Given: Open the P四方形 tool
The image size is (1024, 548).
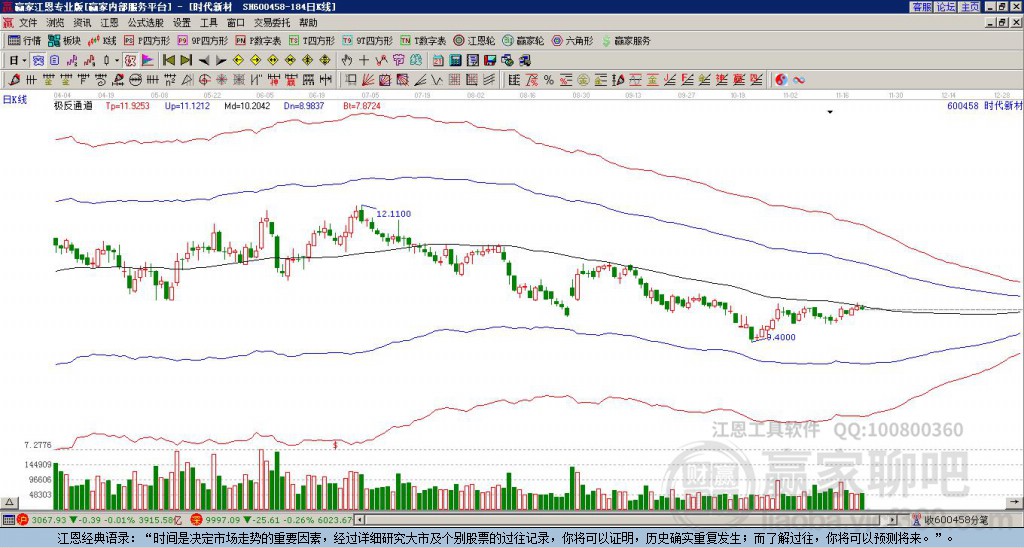Looking at the screenshot, I should 147,41.
